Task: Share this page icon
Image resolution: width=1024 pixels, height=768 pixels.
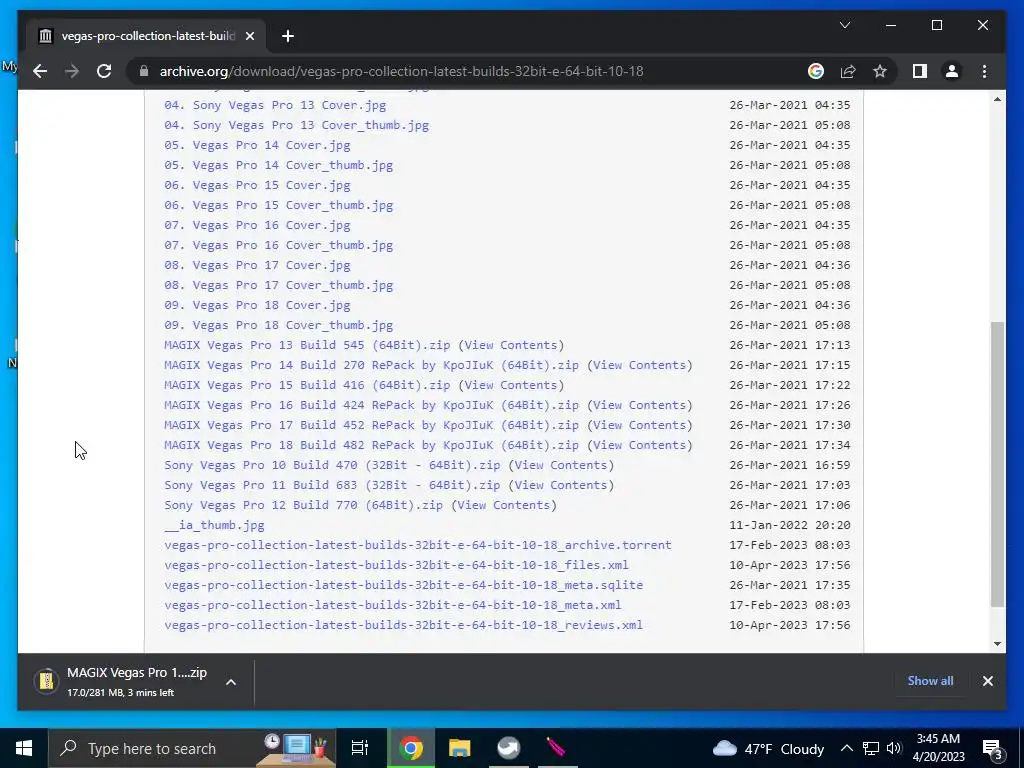Action: click(x=848, y=71)
